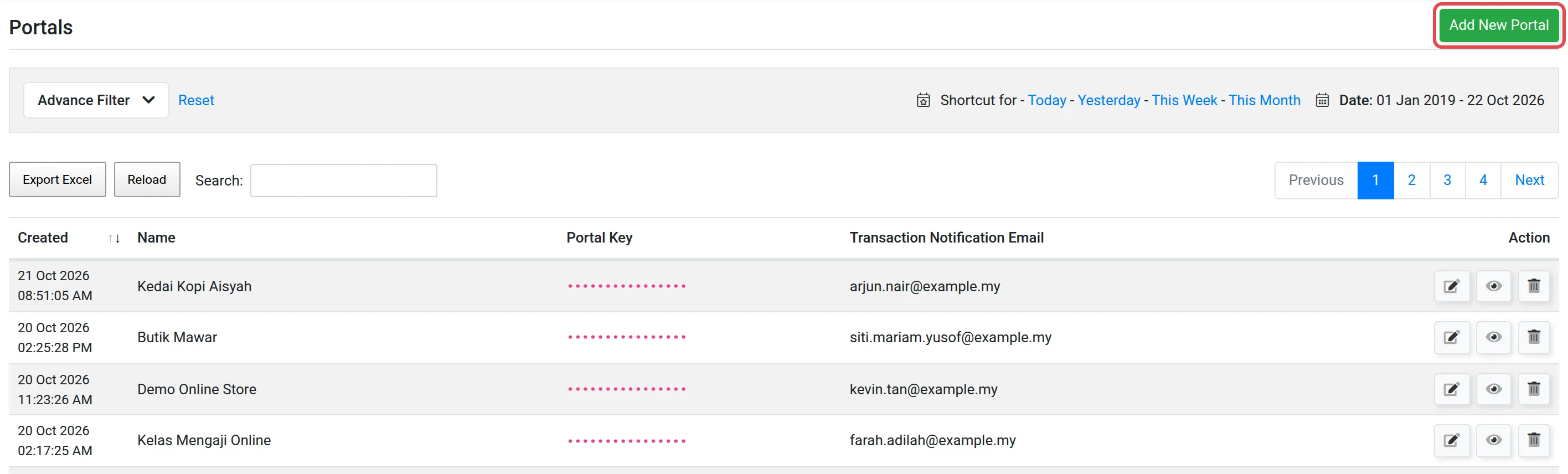The image size is (1568, 474).
Task: Click the Transaction Notification Email header
Action: point(947,238)
